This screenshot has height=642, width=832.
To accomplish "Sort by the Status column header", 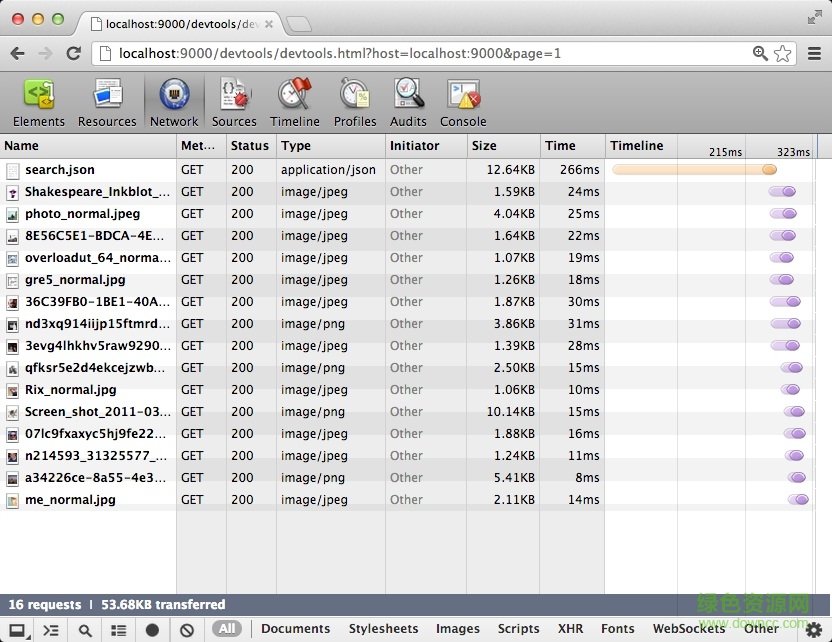I will point(249,145).
